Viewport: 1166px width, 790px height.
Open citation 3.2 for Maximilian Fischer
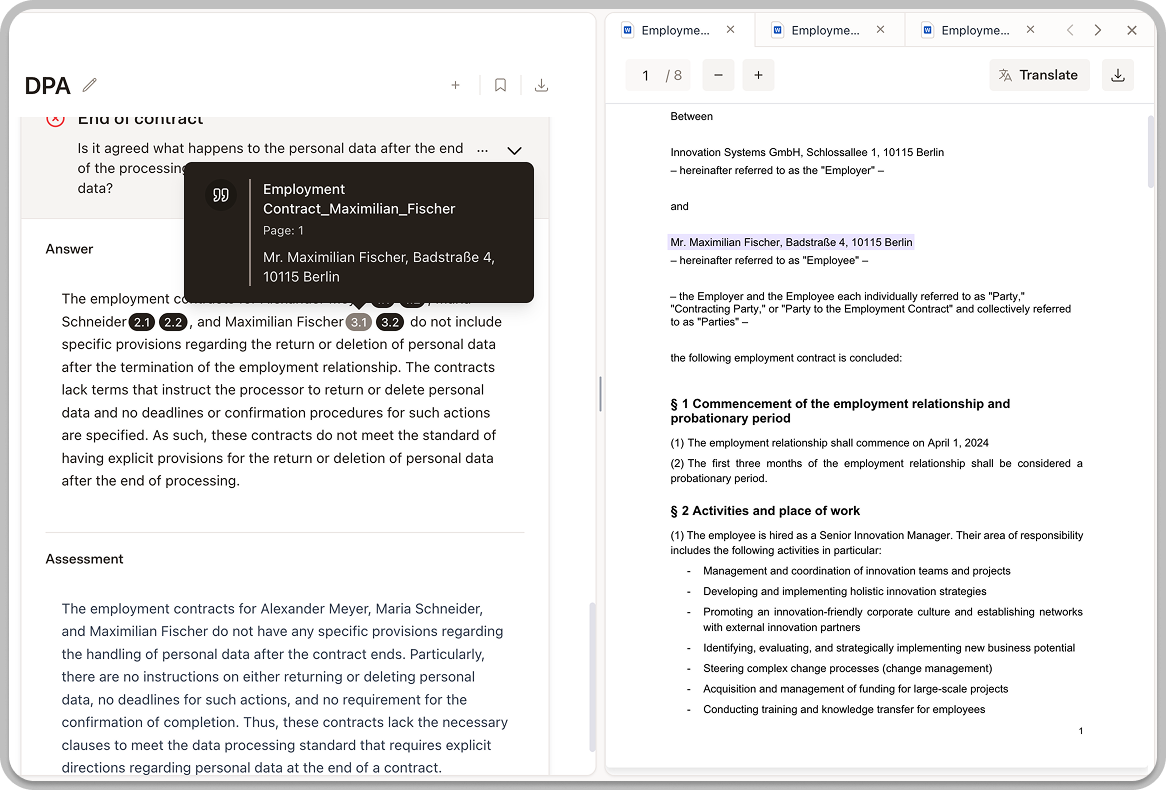(389, 322)
